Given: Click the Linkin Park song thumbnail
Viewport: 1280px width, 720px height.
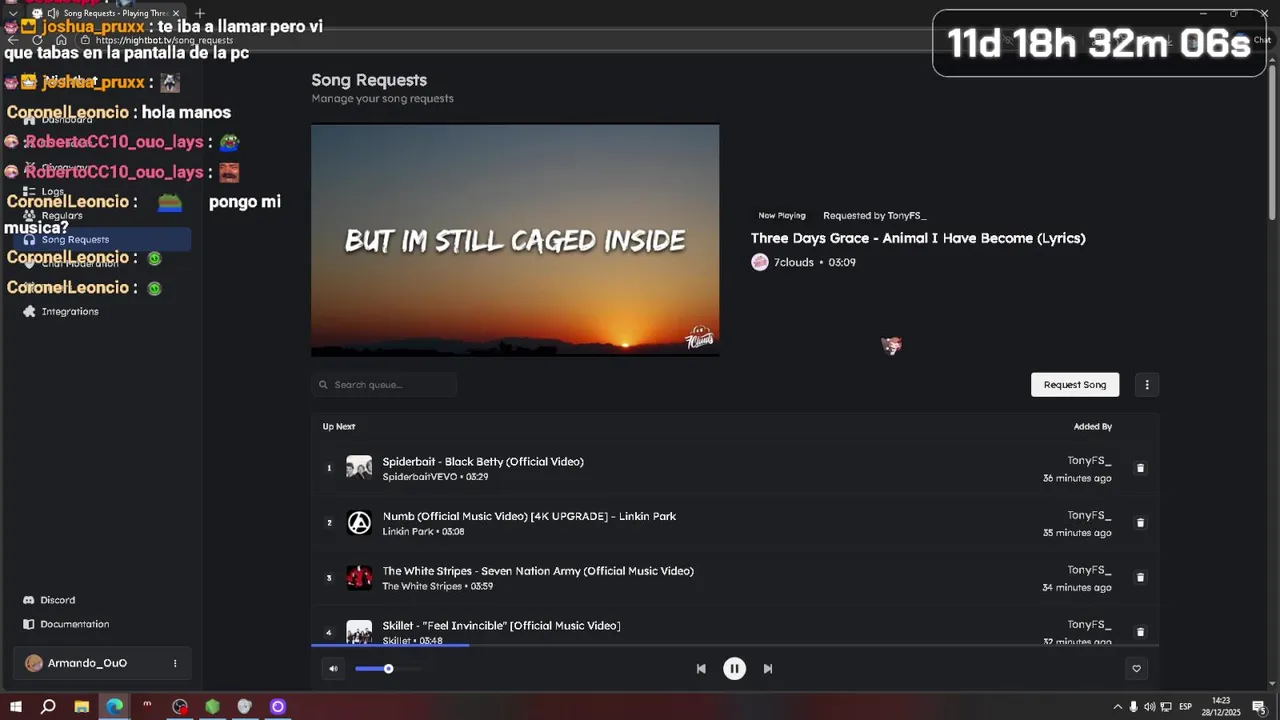Looking at the screenshot, I should pos(359,523).
